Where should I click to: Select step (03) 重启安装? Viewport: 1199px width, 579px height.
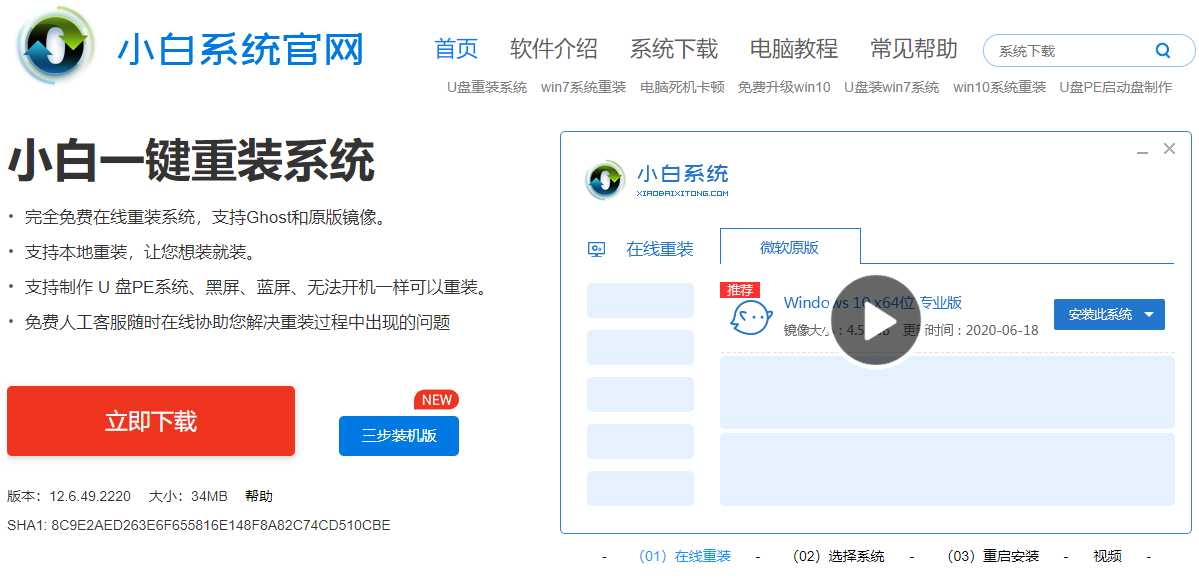pyautogui.click(x=993, y=556)
